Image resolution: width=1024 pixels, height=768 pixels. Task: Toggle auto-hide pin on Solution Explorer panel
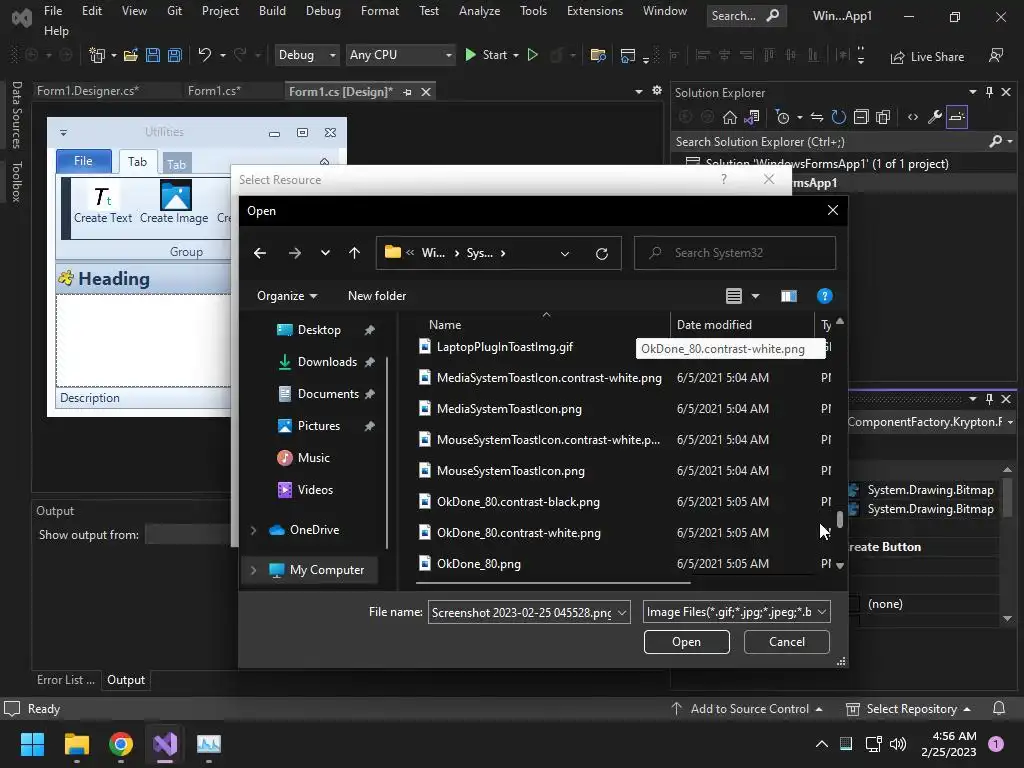click(989, 92)
